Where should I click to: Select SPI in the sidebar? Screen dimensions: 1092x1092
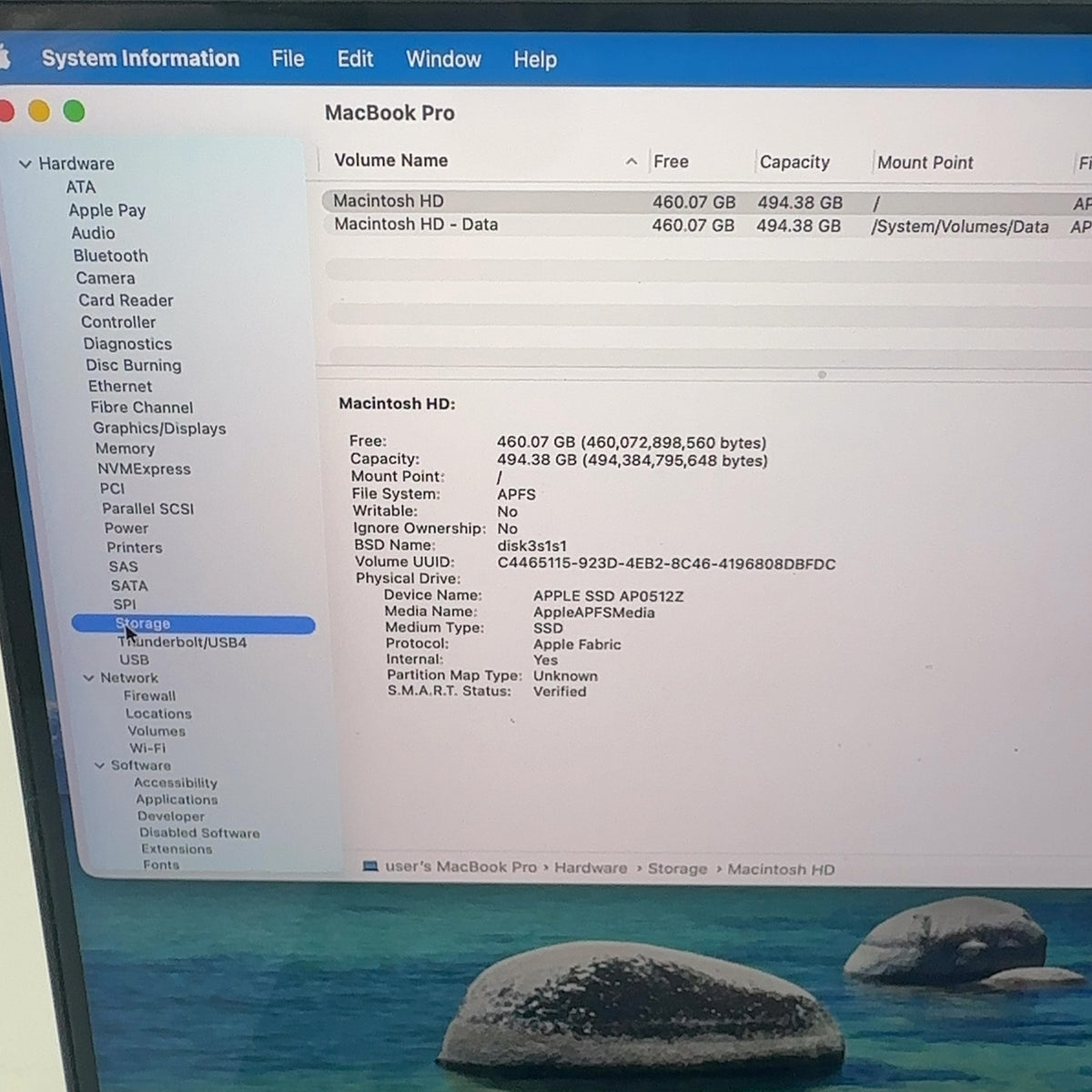(x=124, y=604)
